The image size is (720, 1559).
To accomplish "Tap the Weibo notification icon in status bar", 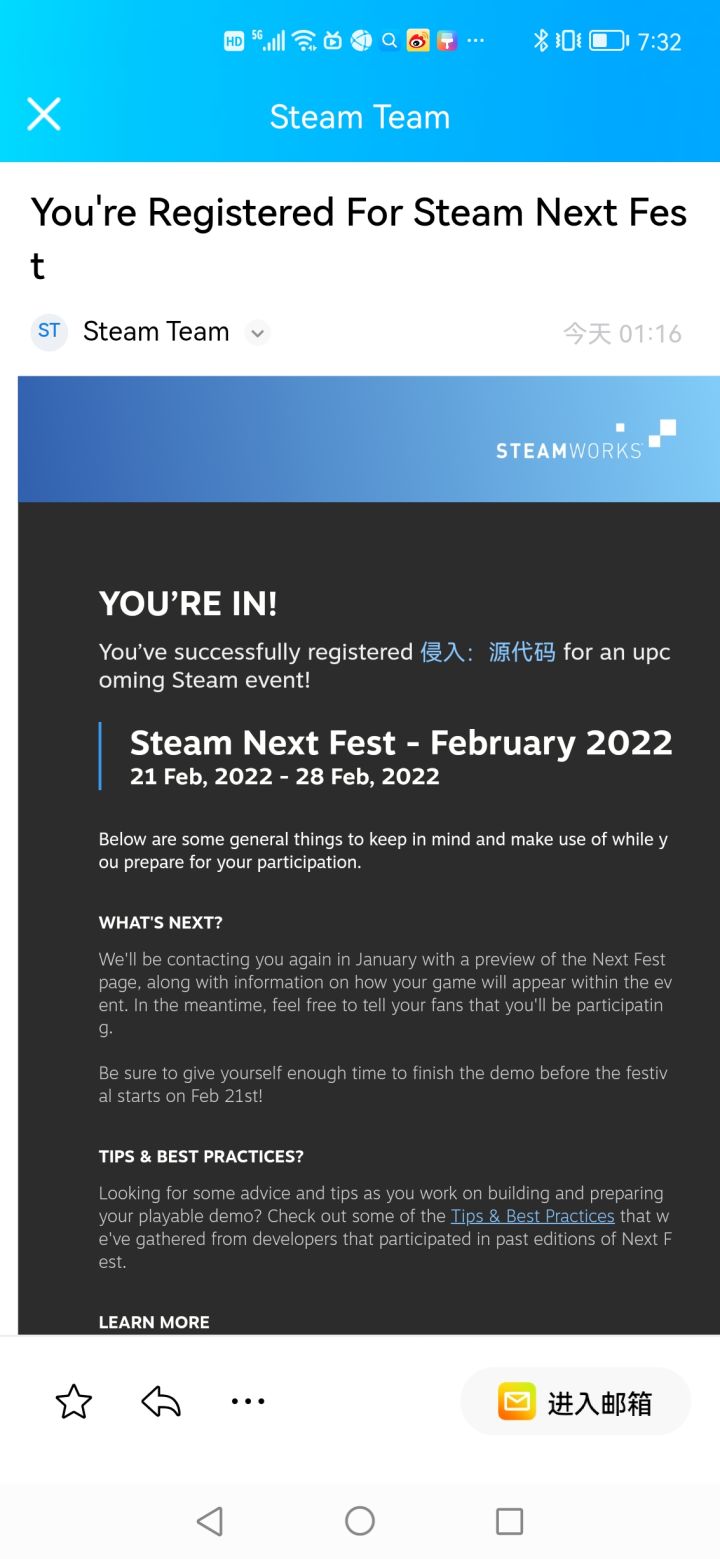I will (x=418, y=41).
